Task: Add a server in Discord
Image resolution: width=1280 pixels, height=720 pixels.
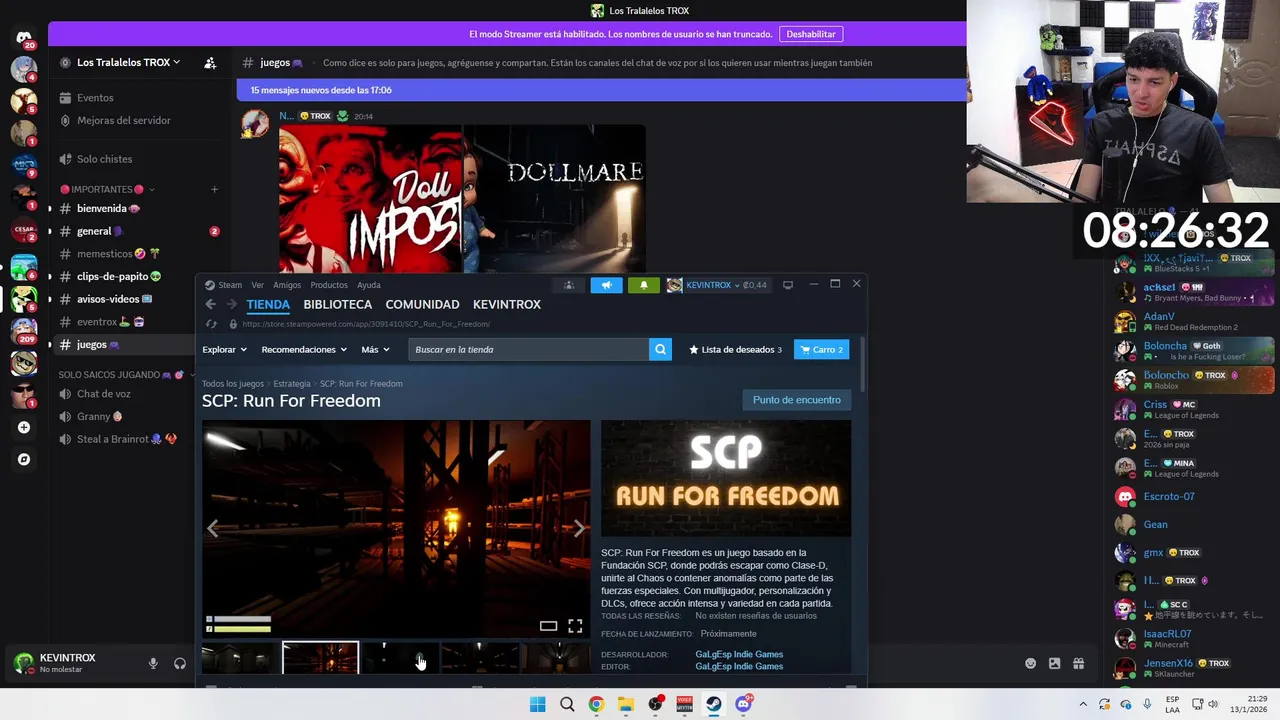Action: pos(24,427)
